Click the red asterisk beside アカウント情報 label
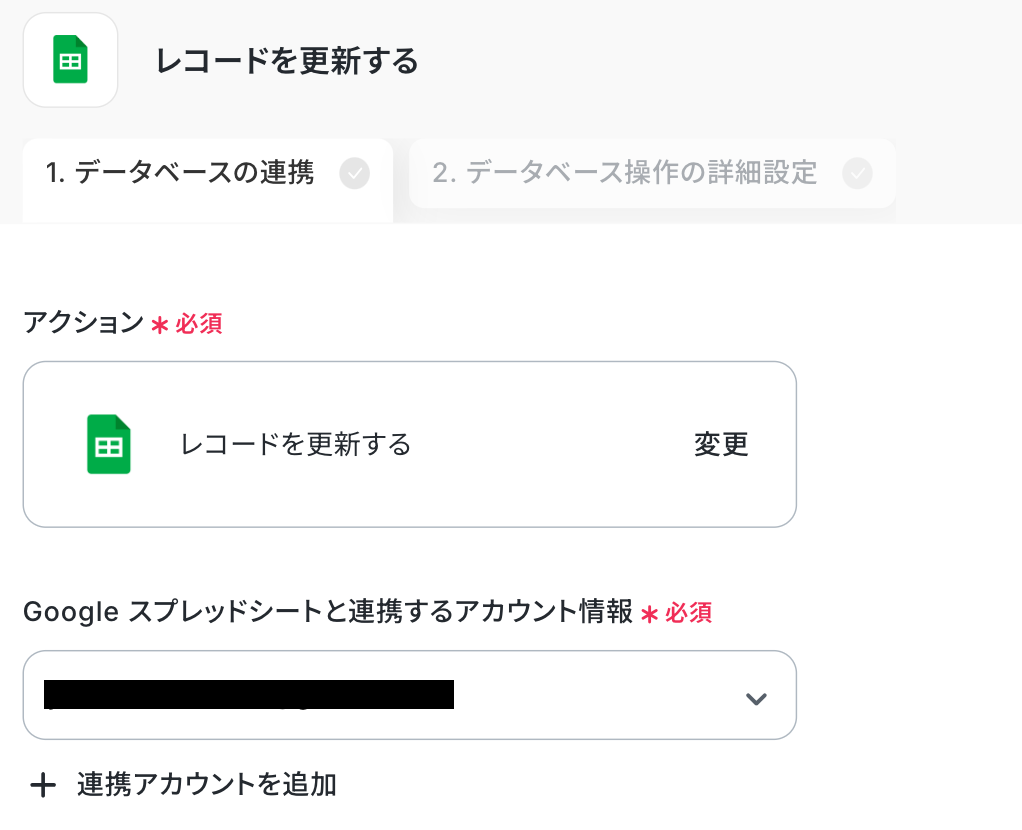The height and width of the screenshot is (830, 1022). (x=649, y=614)
